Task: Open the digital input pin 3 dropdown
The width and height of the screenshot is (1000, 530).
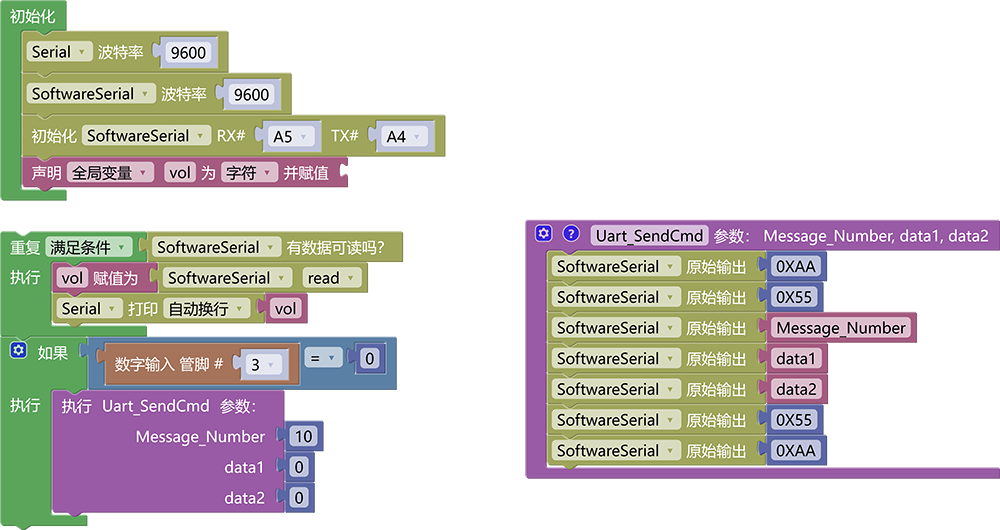Action: [x=263, y=365]
